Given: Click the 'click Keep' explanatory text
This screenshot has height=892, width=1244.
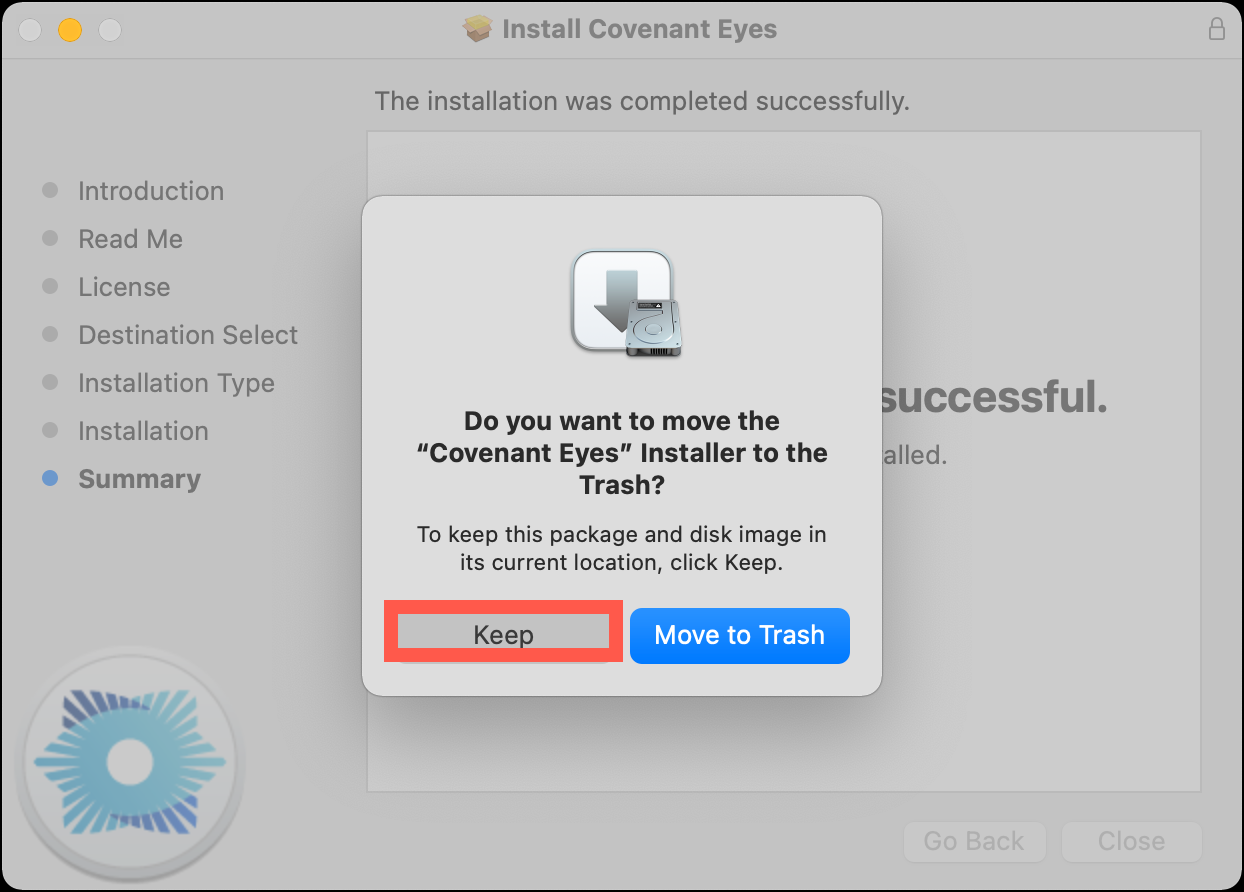Looking at the screenshot, I should pos(622,548).
